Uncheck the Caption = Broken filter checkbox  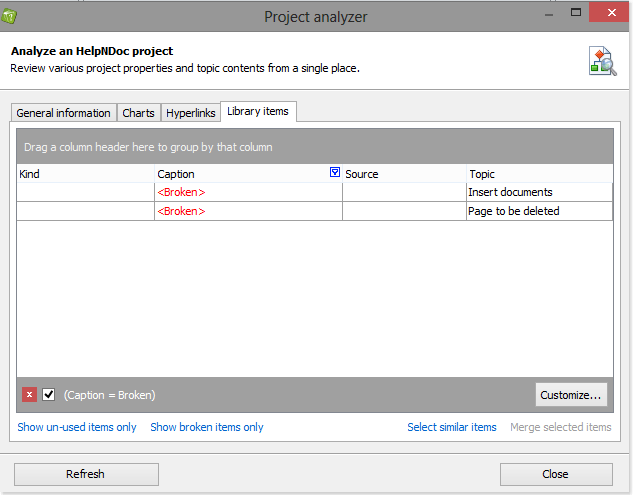click(49, 394)
